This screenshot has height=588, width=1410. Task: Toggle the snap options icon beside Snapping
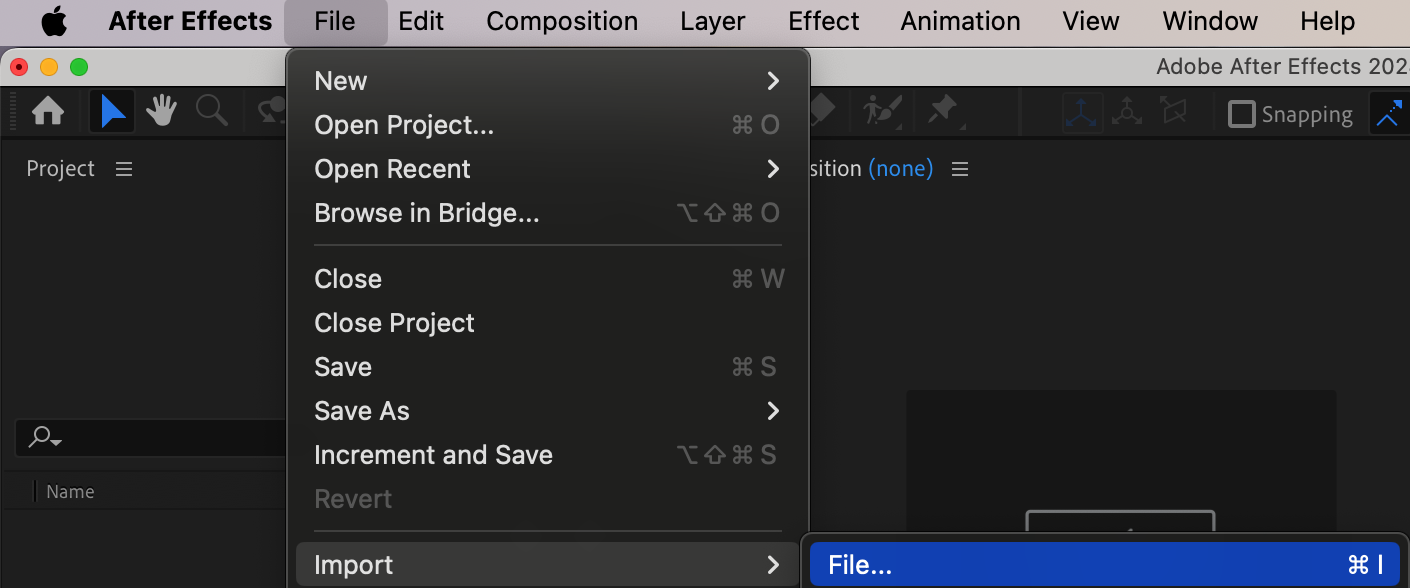click(x=1389, y=114)
